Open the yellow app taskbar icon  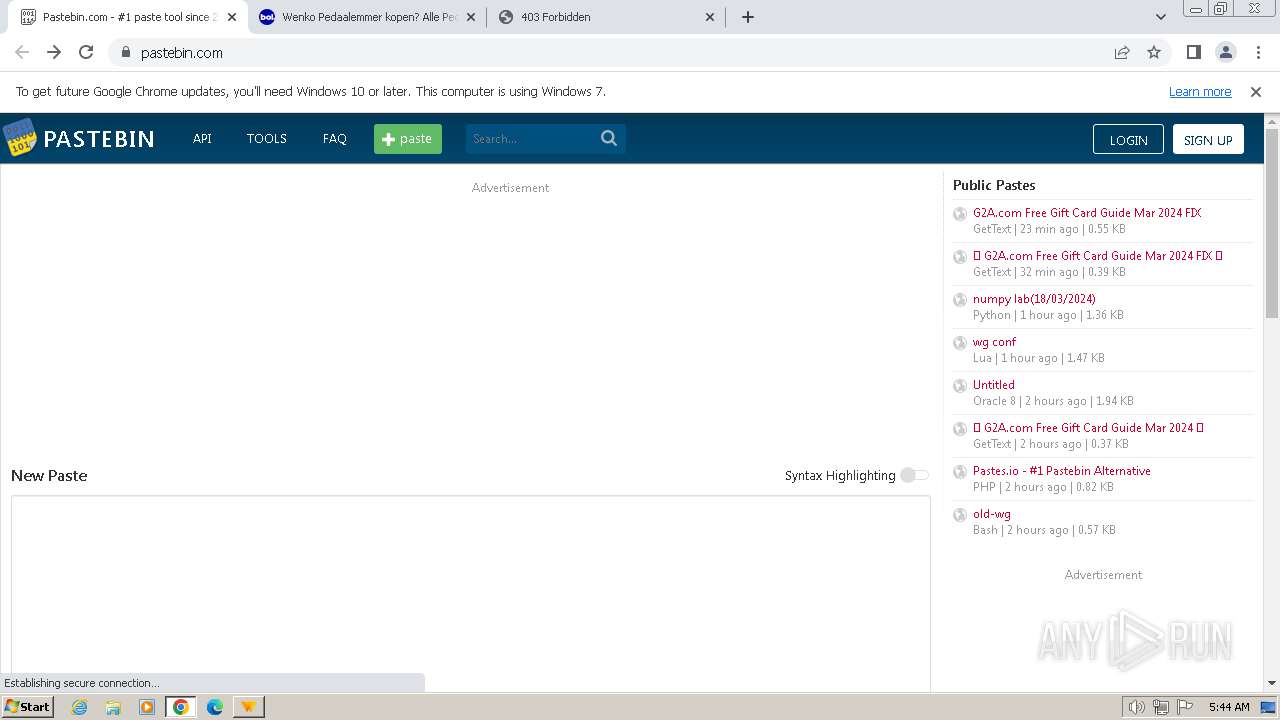[248, 707]
